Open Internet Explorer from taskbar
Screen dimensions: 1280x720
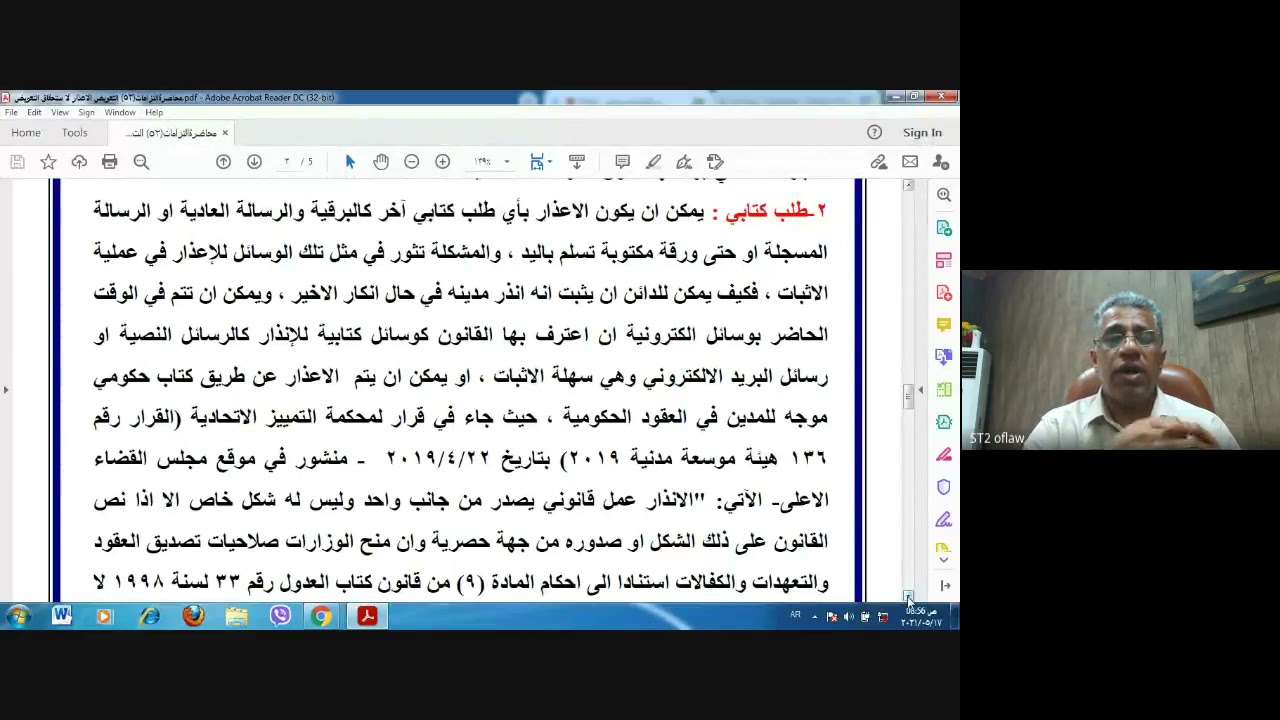pos(149,616)
